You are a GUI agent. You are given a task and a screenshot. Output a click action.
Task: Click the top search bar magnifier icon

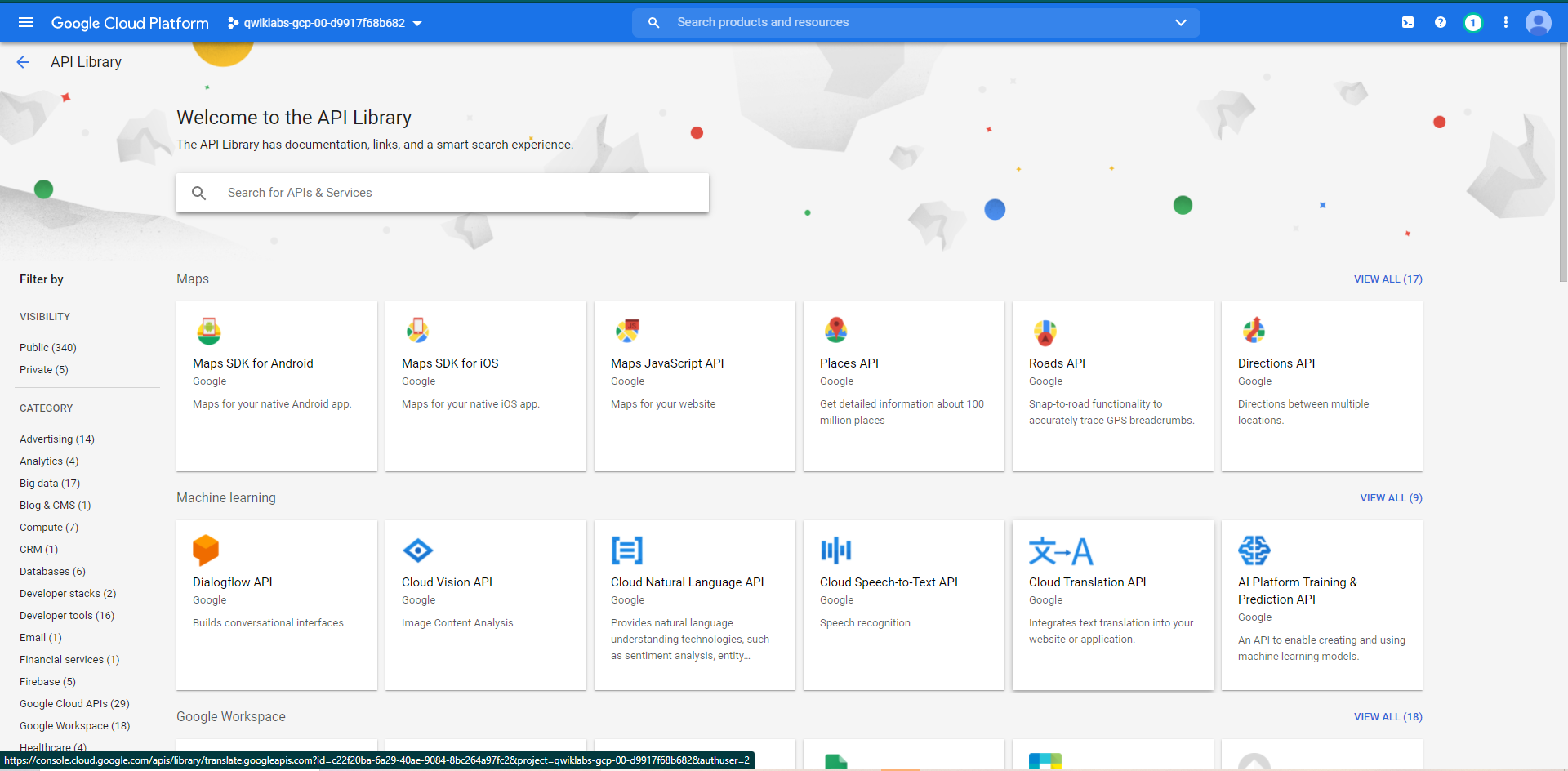tap(654, 23)
